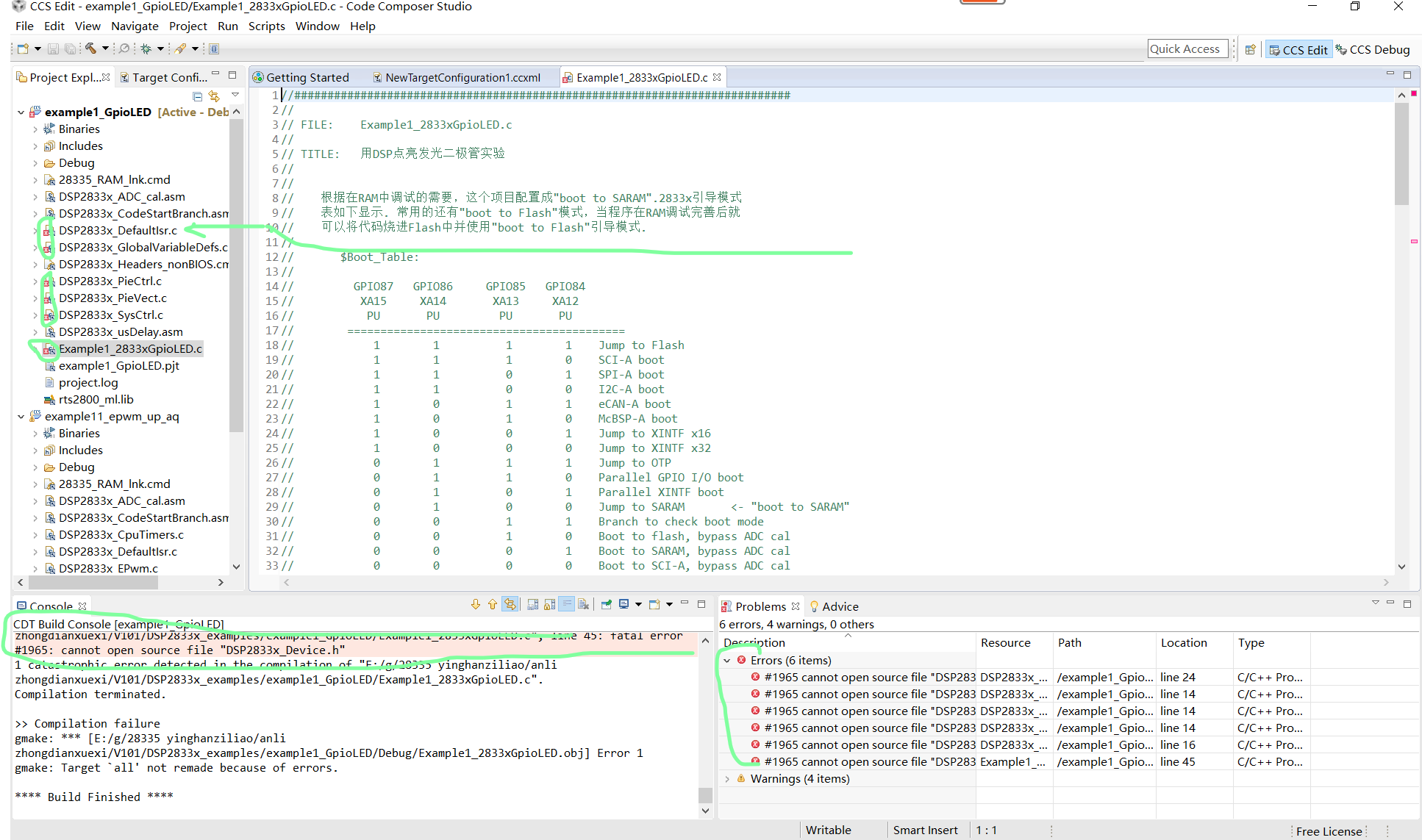Expand the Binaries node under example1_GpioLED
The image size is (1422, 840).
coord(35,129)
